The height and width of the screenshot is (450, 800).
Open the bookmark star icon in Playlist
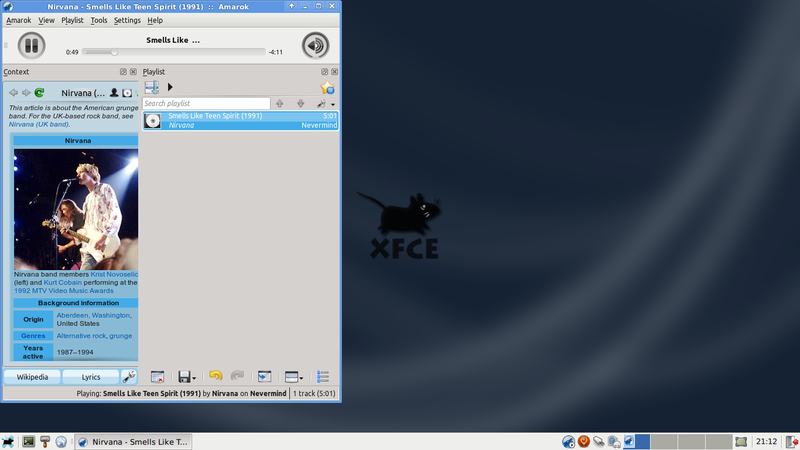328,88
